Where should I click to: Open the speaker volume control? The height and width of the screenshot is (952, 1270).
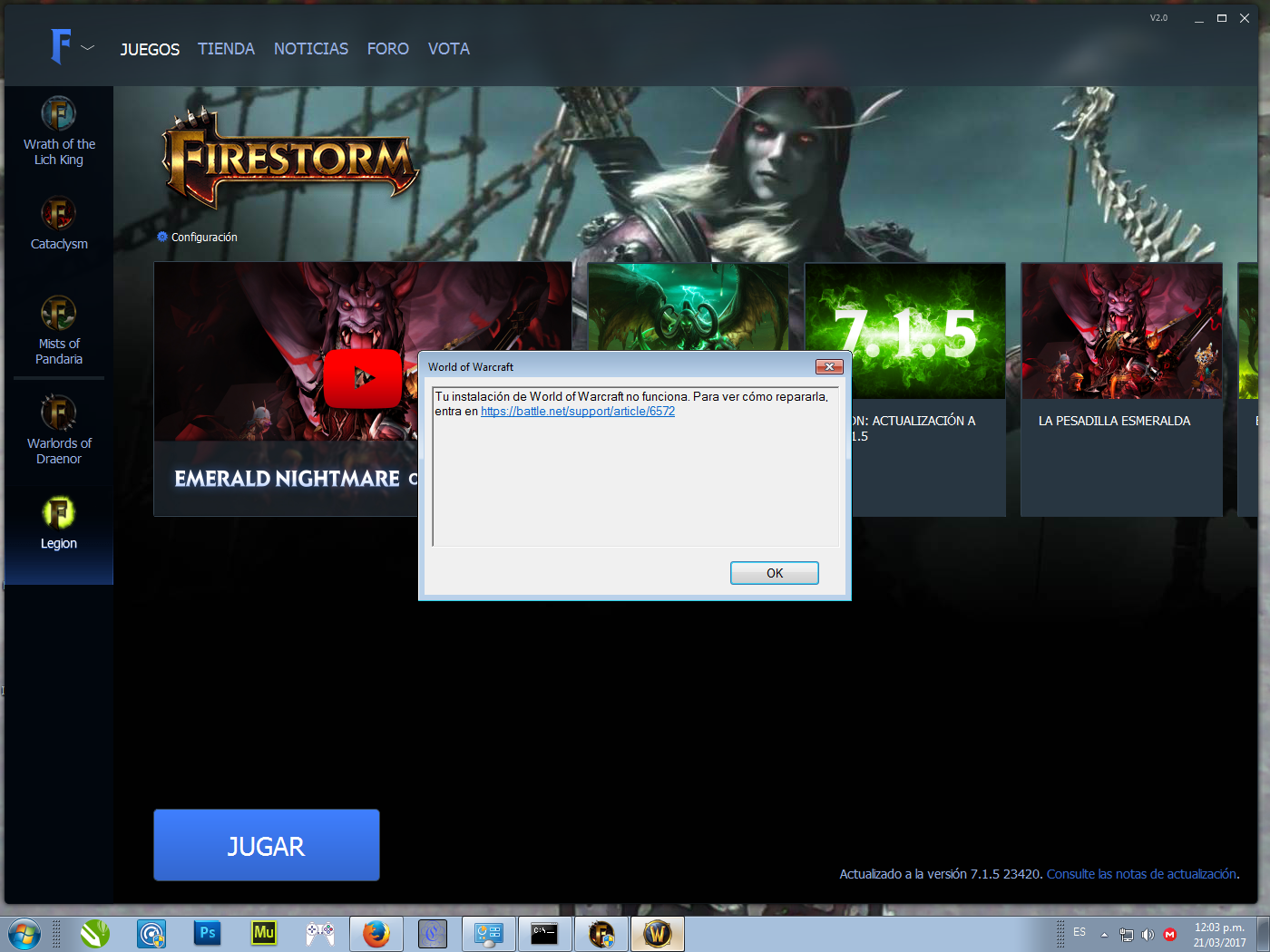click(x=1148, y=935)
